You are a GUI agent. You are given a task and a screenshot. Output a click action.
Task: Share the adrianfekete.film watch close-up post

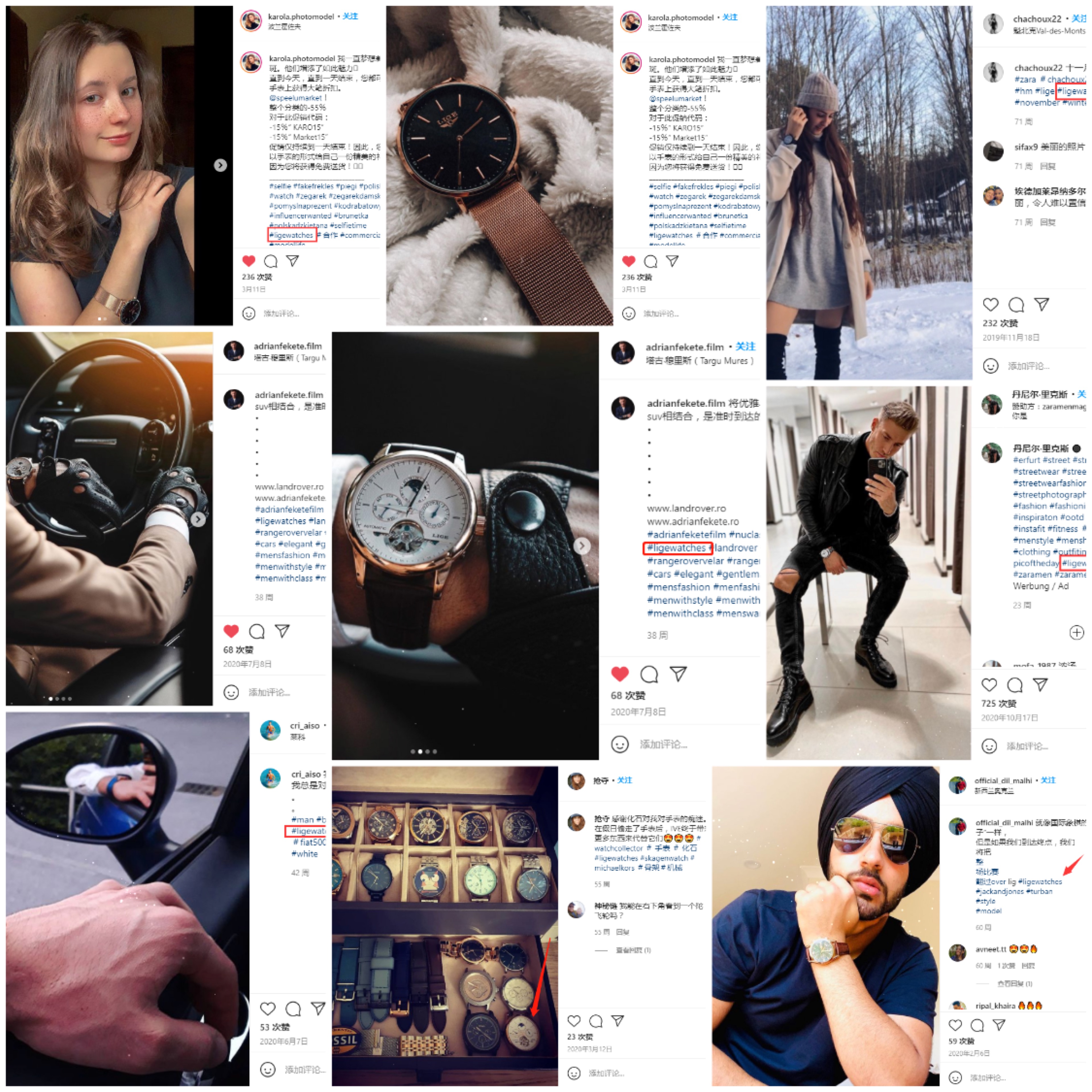tap(678, 673)
